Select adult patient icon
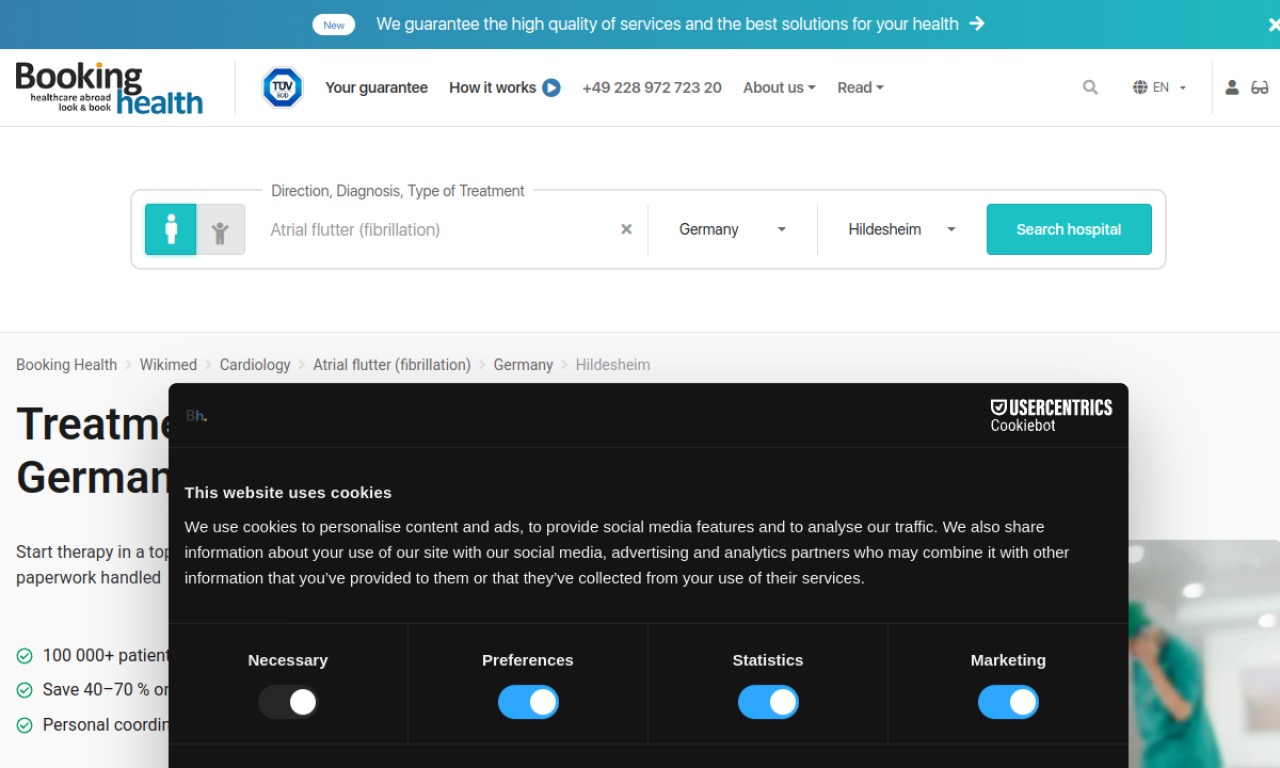 point(171,229)
